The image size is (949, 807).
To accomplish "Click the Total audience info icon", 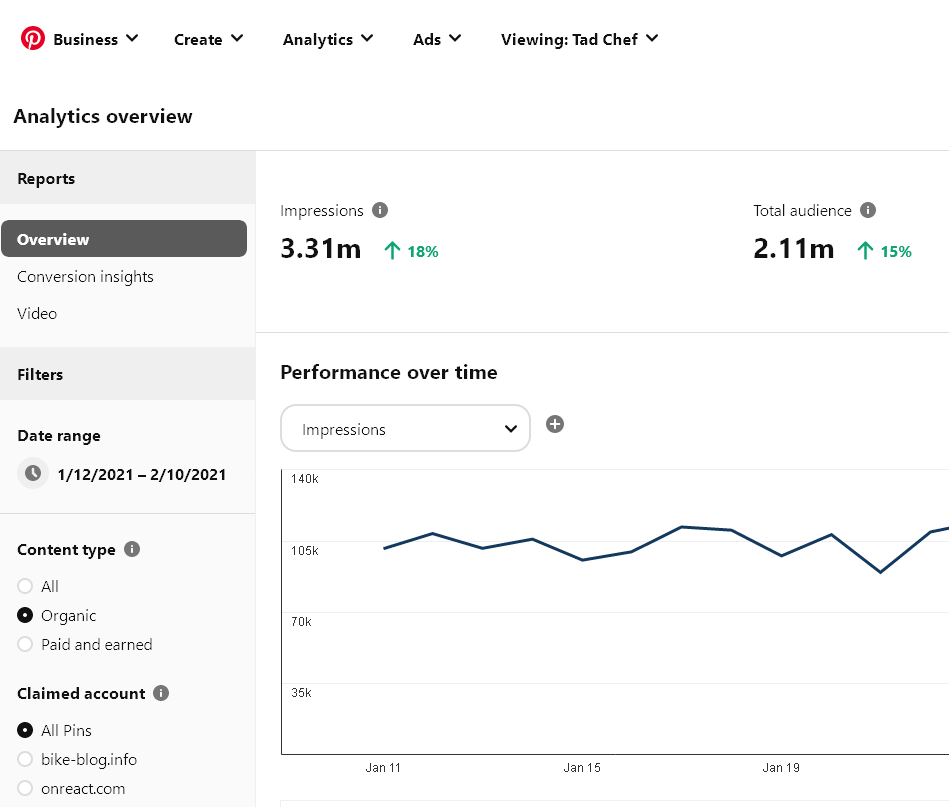I will [x=868, y=210].
